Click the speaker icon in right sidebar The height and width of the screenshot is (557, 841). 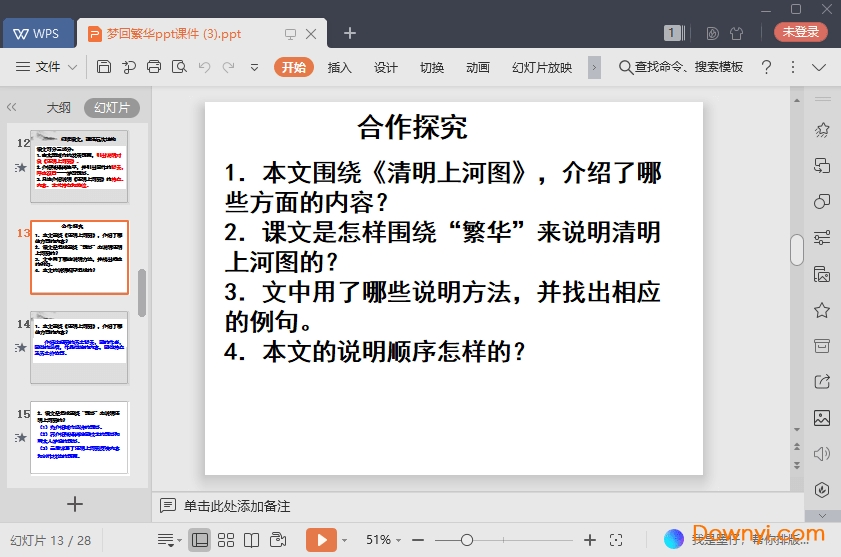[822, 453]
